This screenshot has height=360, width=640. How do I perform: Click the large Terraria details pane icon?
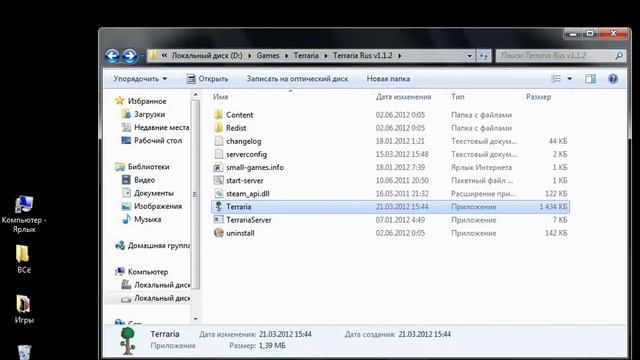128,340
